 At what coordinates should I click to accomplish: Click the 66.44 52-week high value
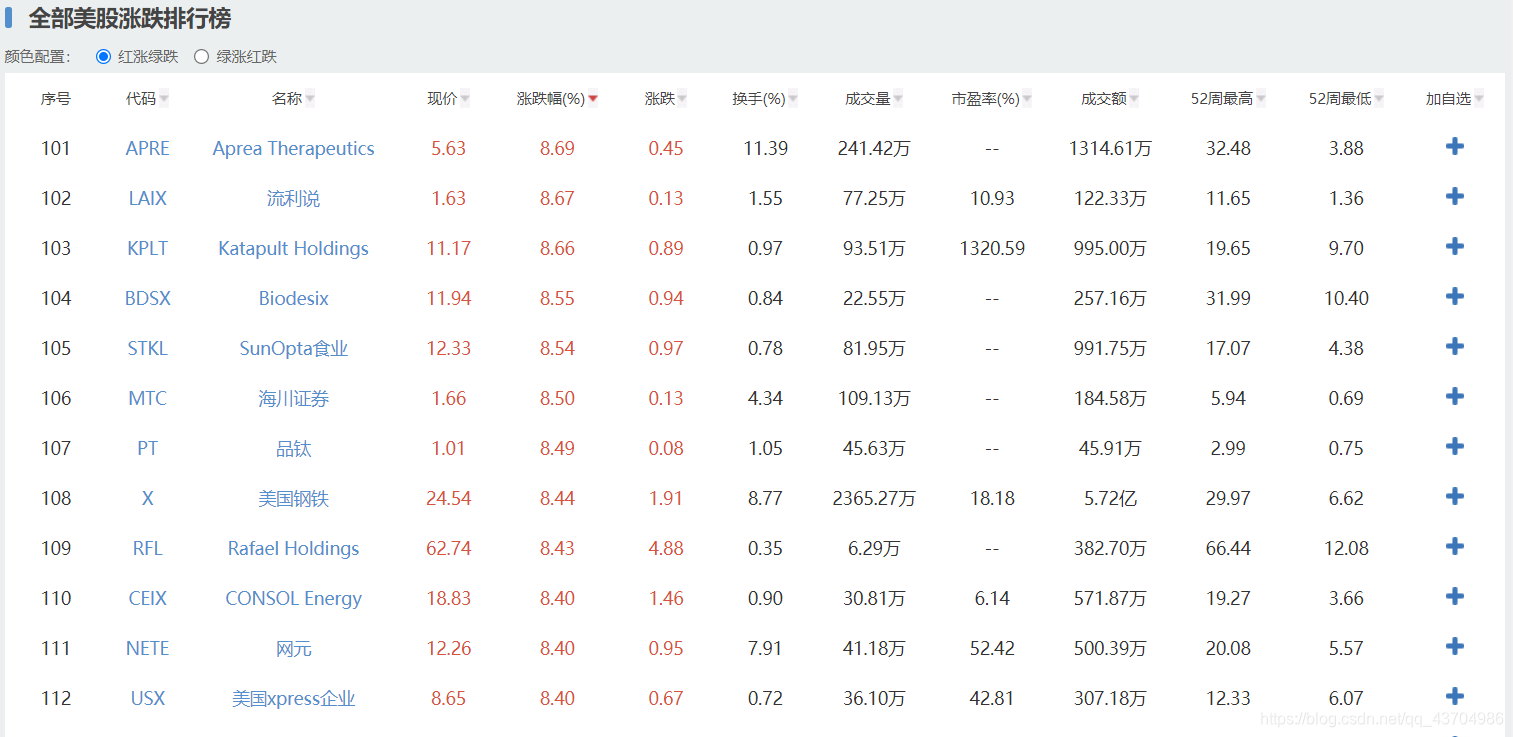click(1228, 548)
